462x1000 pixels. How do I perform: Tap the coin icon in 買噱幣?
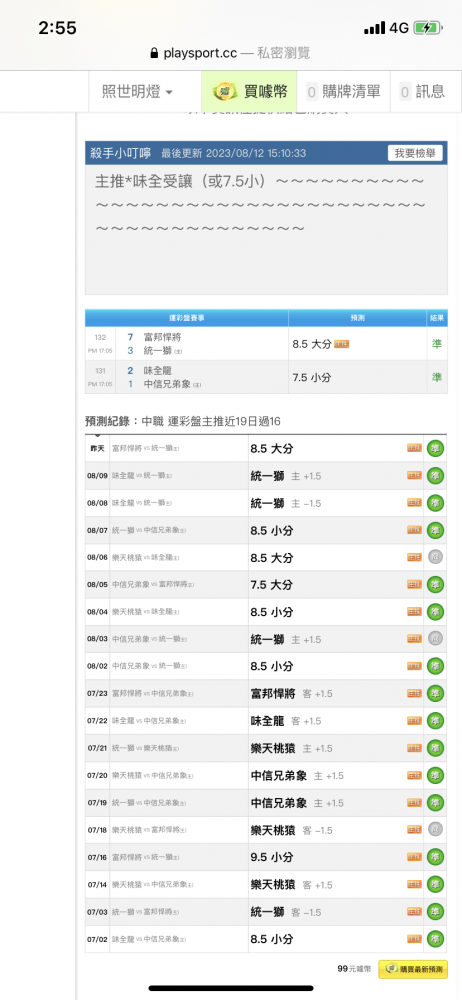226,92
